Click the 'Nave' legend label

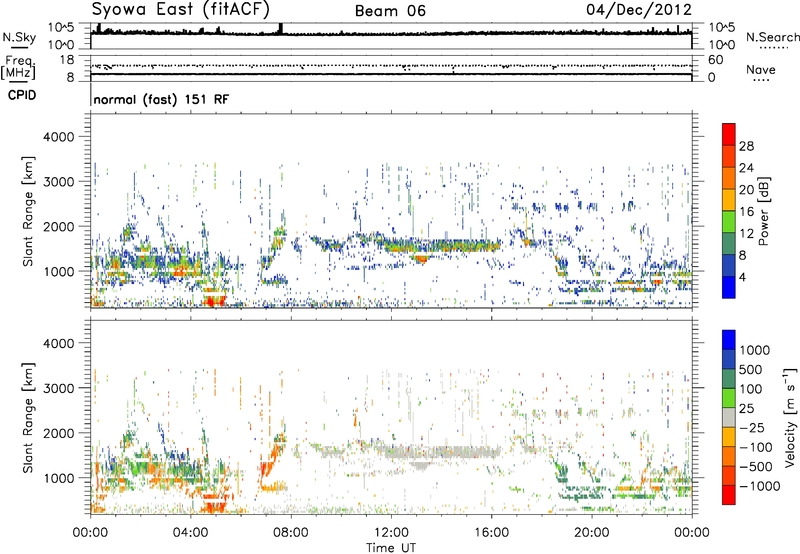tap(761, 70)
